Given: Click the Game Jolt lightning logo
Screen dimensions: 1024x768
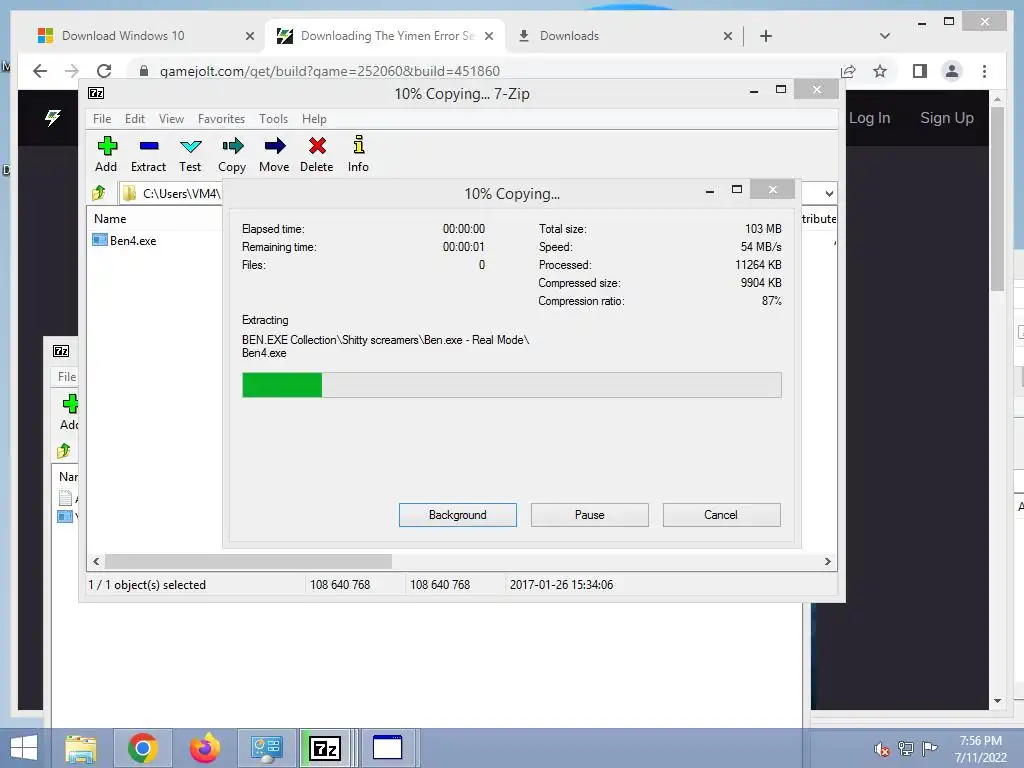Looking at the screenshot, I should (x=53, y=118).
